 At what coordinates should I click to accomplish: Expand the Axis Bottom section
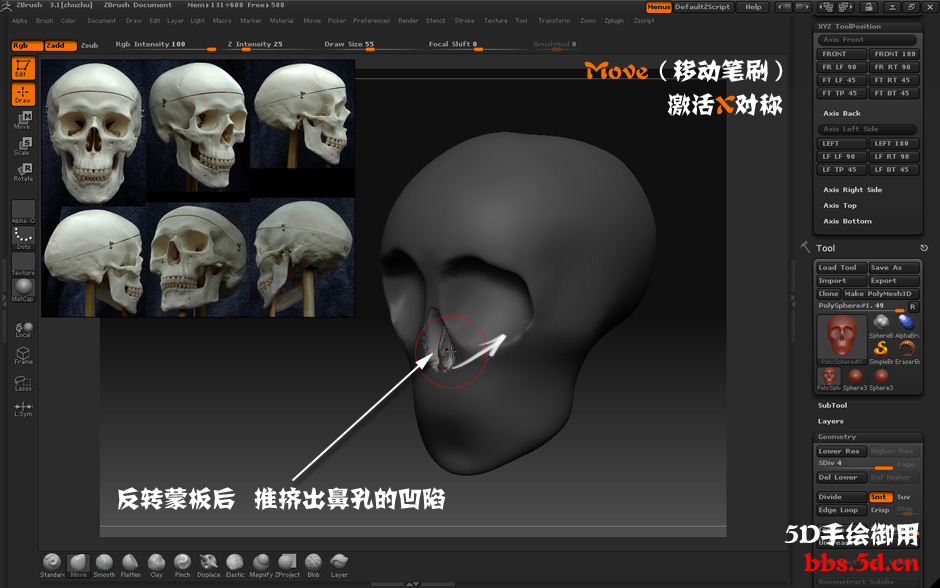pos(847,221)
